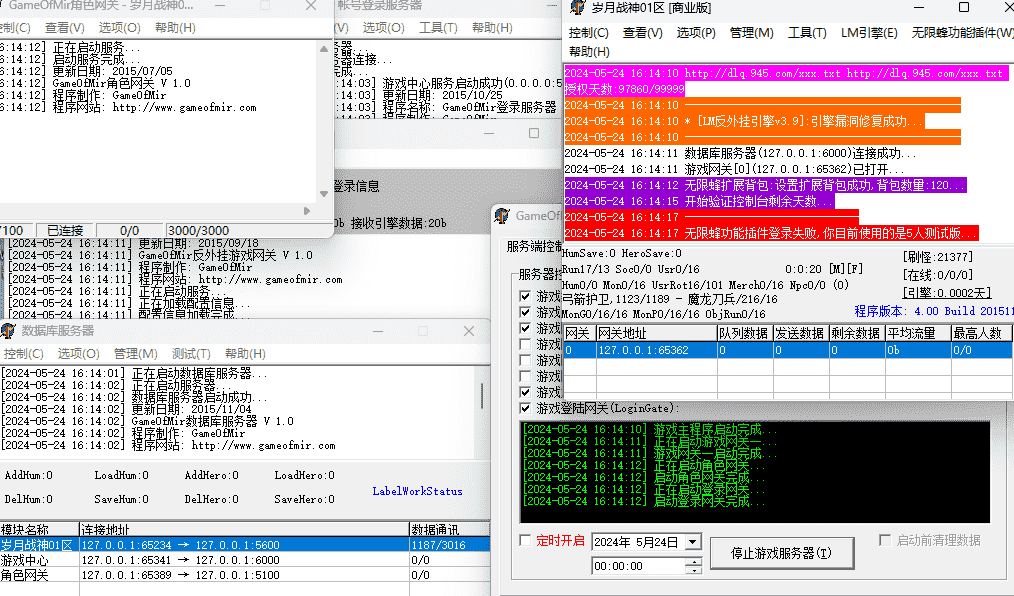Screen dimensions: 1014x596
Task: Expand the 2024年 5月24日 date dropdown
Action: point(693,542)
